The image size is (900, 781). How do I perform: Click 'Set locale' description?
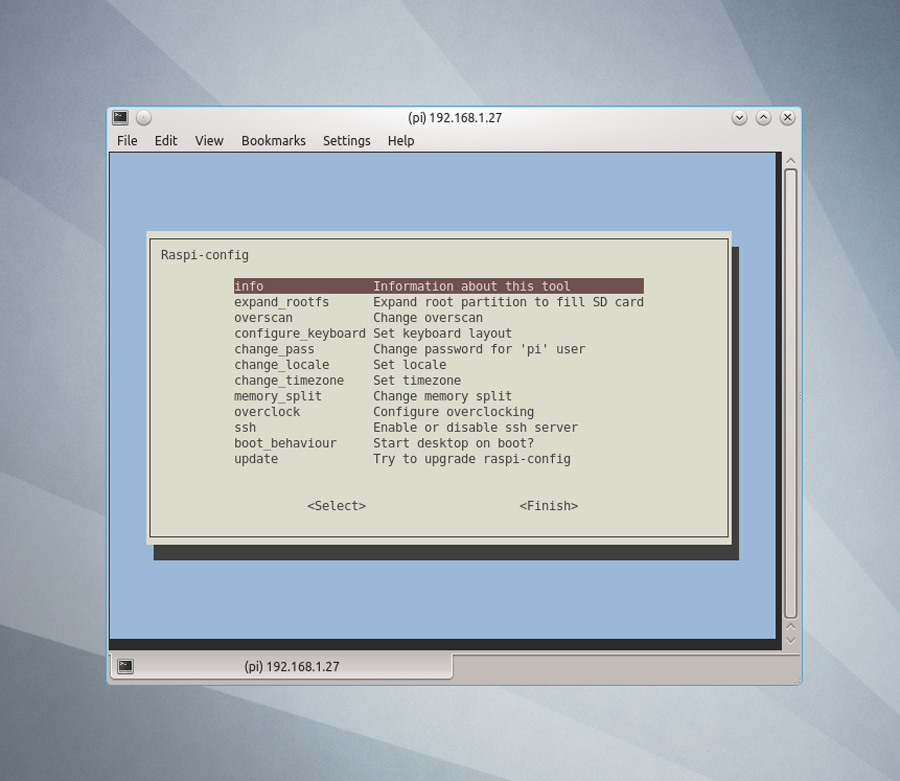coord(409,364)
